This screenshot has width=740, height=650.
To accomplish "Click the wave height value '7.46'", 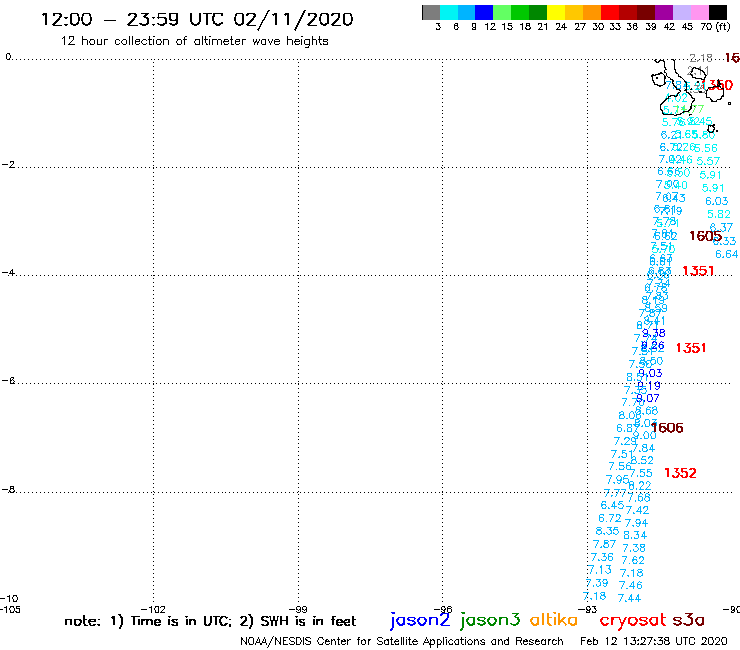I will (631, 585).
